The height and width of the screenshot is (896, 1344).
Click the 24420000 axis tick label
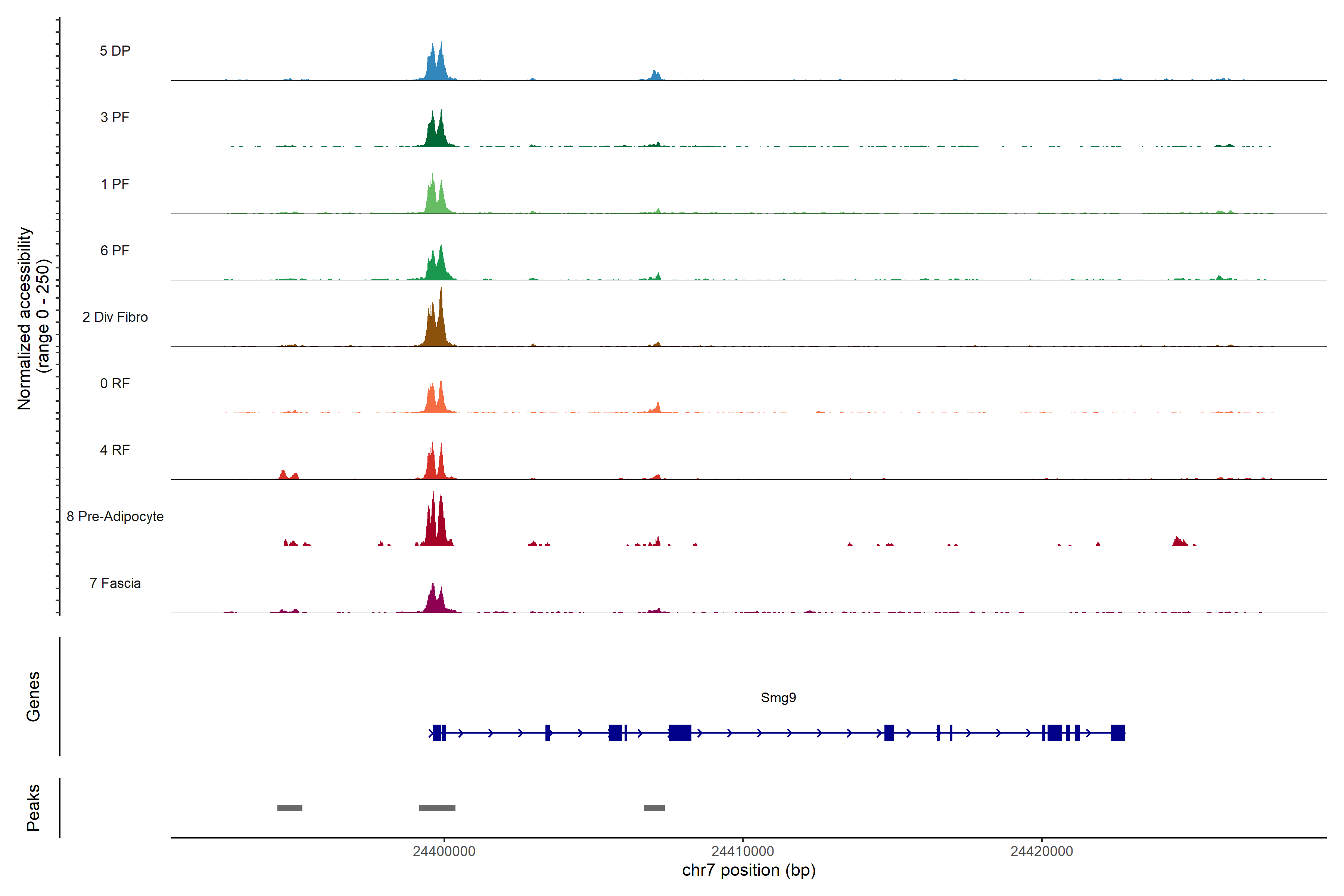[1042, 852]
